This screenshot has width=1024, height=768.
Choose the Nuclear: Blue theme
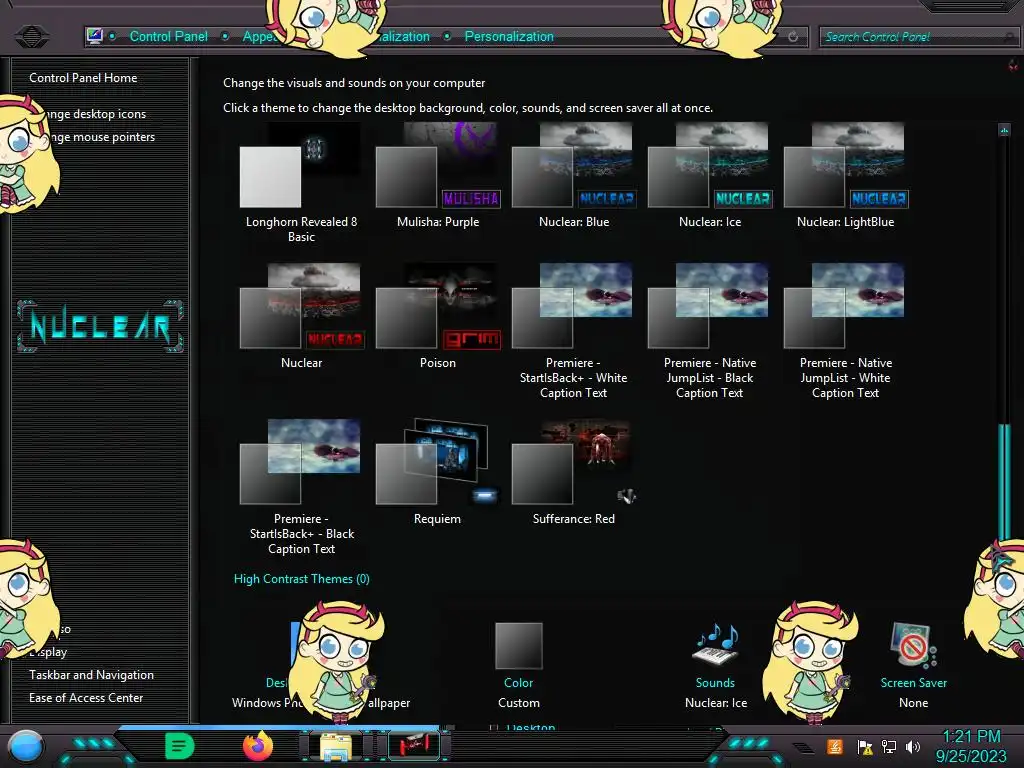pos(573,175)
